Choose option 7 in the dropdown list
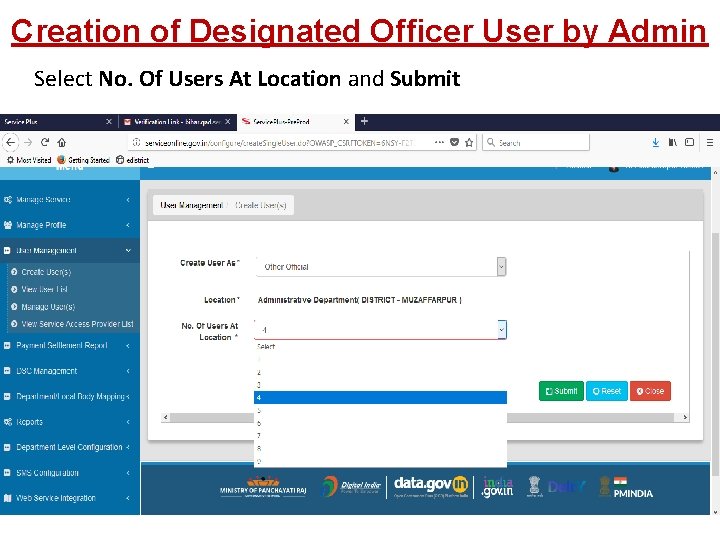The height and width of the screenshot is (540, 720). point(380,435)
